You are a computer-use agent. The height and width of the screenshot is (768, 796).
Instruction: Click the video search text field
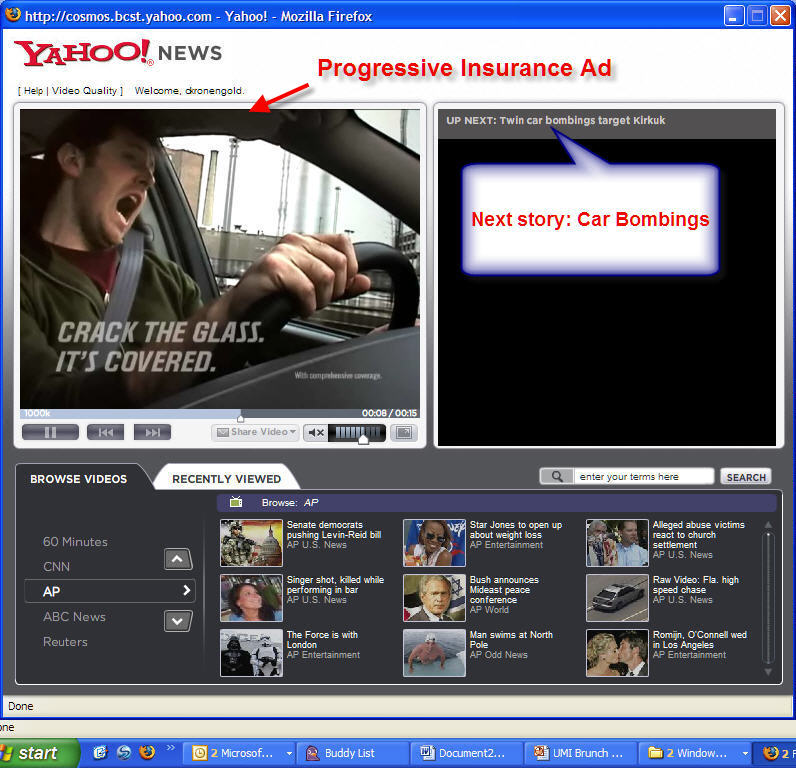[x=643, y=477]
